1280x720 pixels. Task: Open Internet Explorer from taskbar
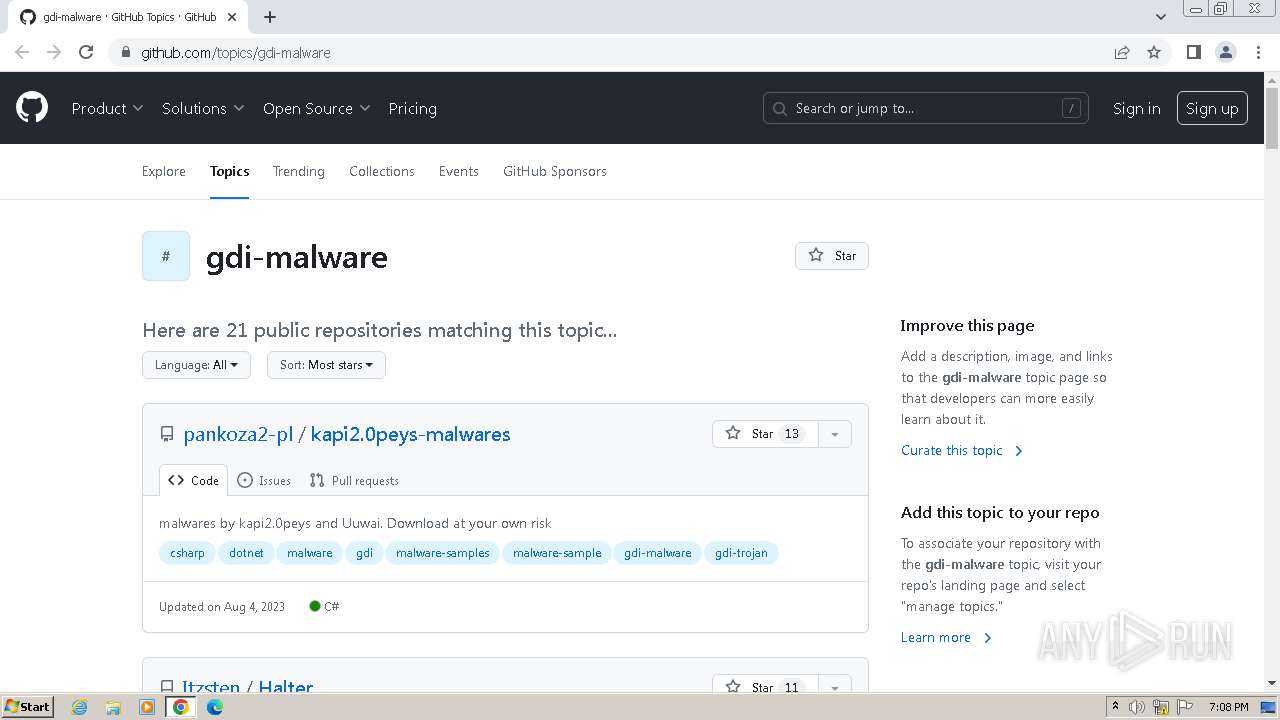click(x=79, y=707)
